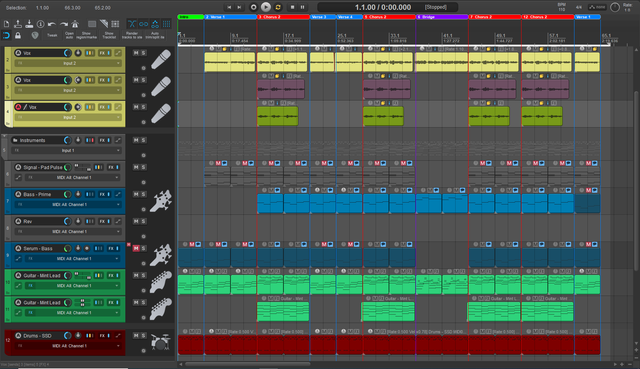This screenshot has height=369, width=640.
Task: Select the Intro region tab
Action: point(191,17)
